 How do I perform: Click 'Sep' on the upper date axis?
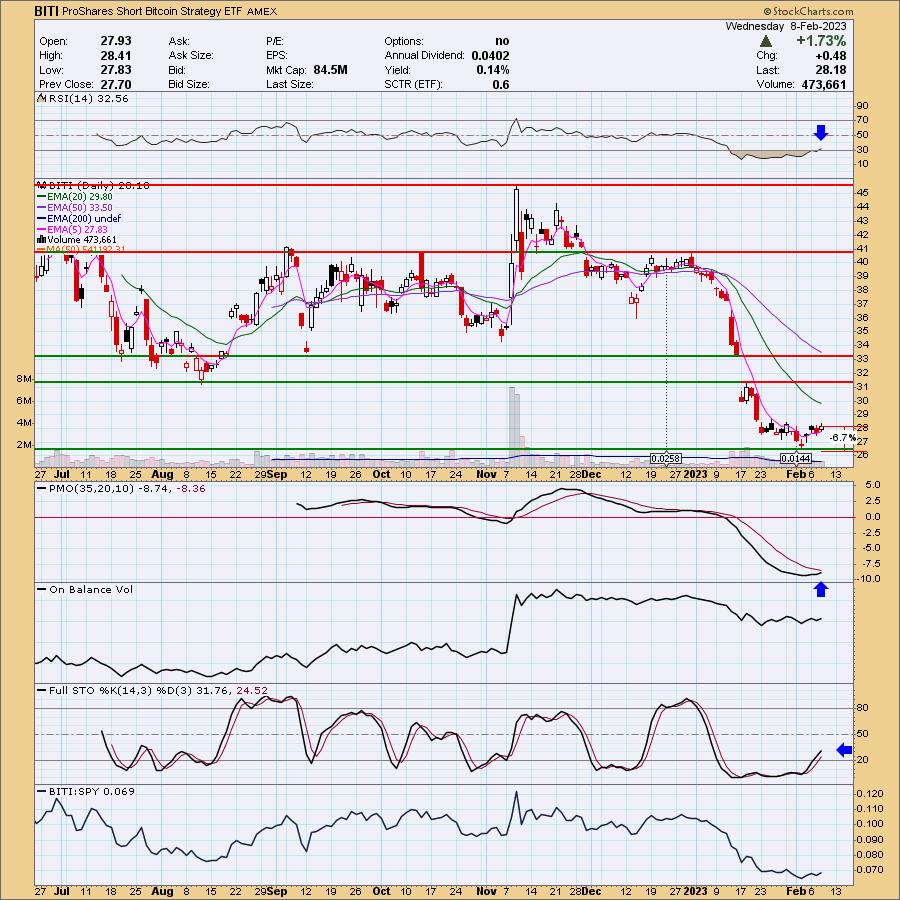point(277,475)
